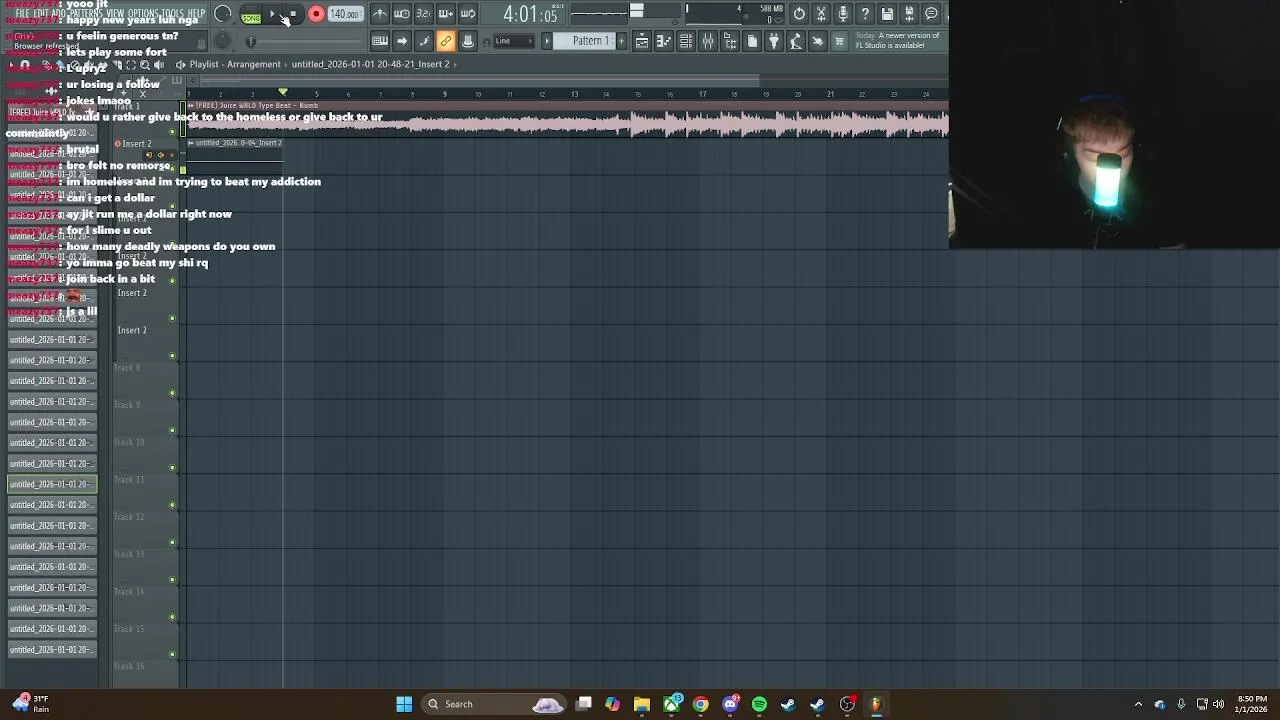
Task: Click the 4:01:05 time display
Action: (530, 14)
